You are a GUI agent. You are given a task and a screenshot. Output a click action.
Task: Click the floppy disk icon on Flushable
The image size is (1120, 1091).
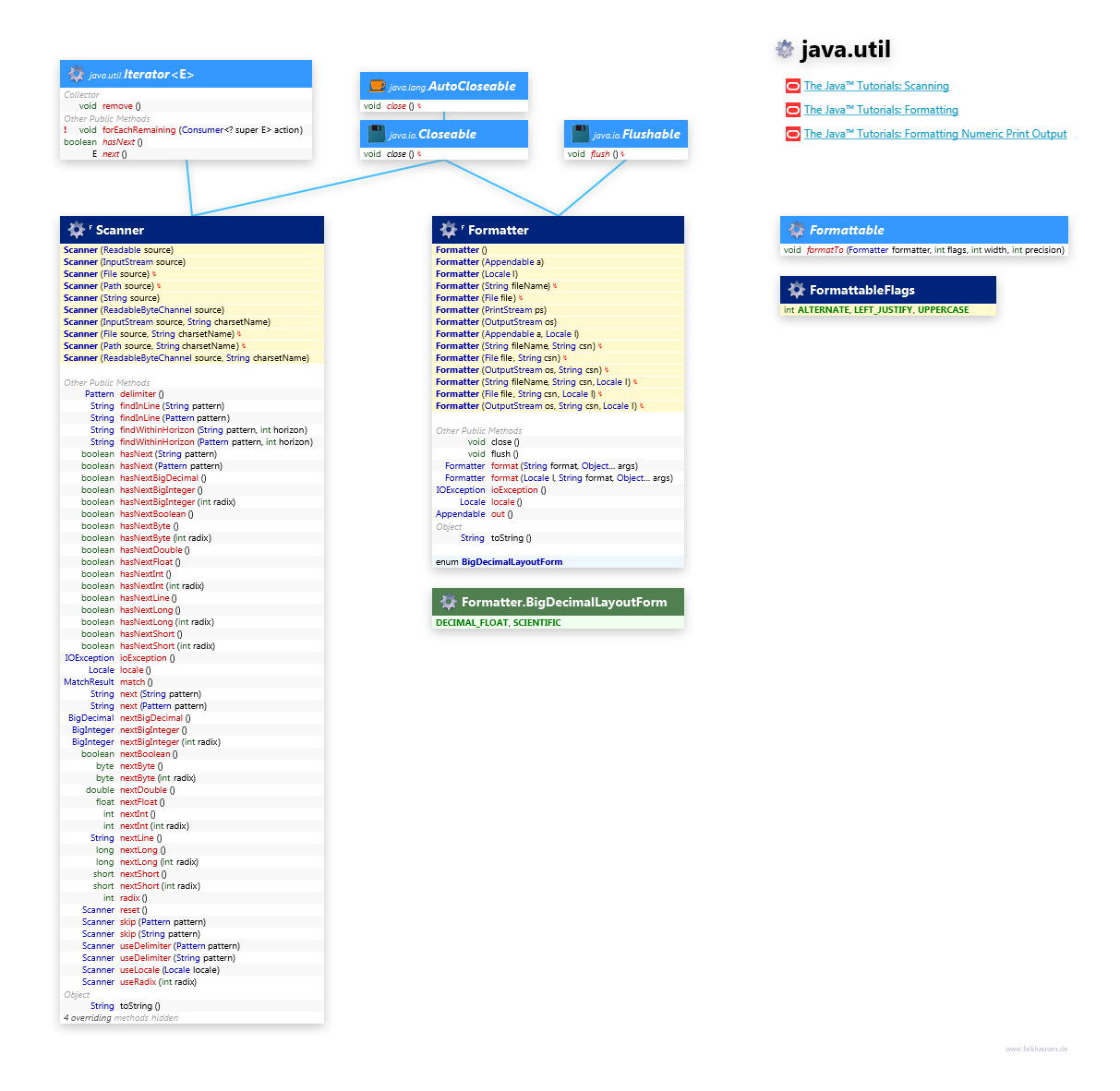pos(581,134)
